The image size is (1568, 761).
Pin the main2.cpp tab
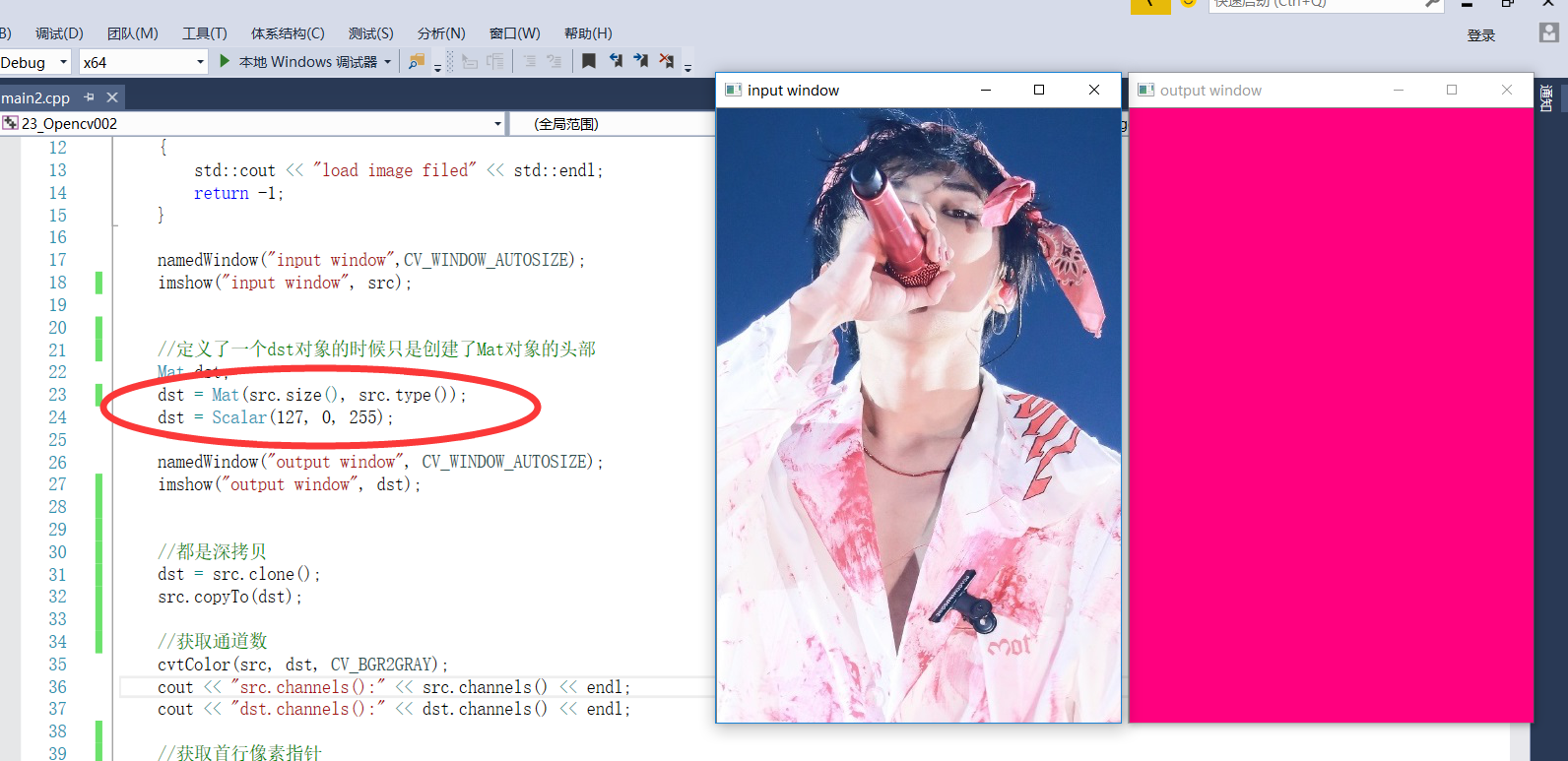pyautogui.click(x=89, y=97)
